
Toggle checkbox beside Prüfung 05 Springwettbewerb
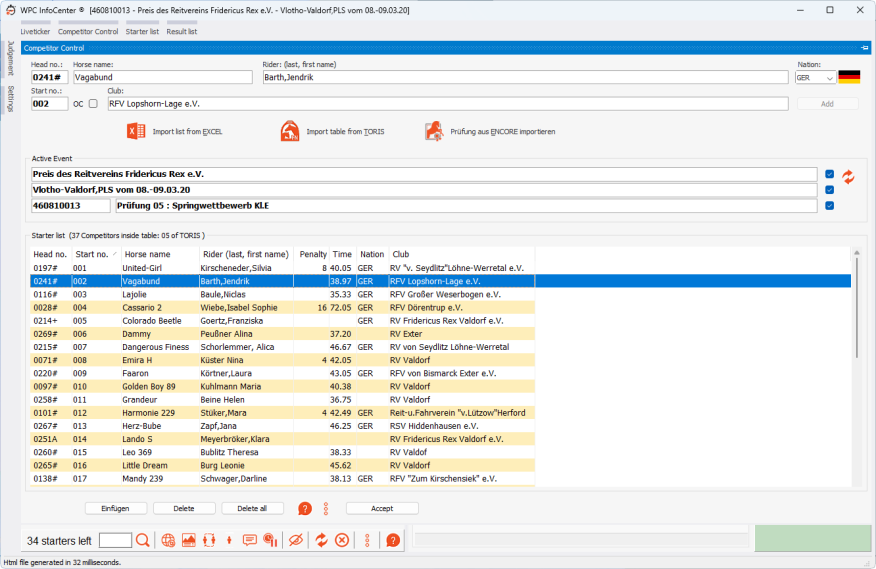tap(830, 206)
